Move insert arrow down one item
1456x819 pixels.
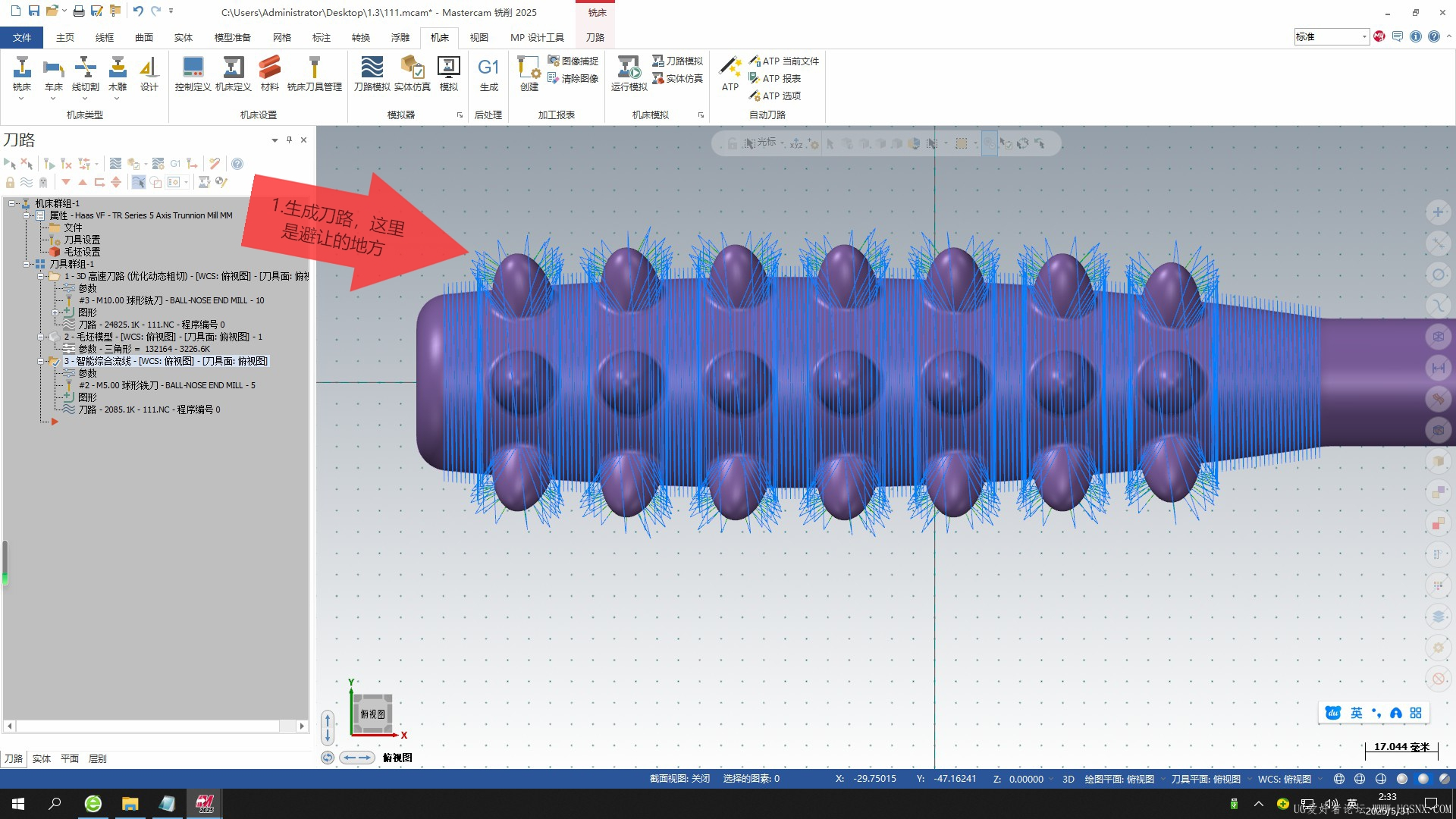66,182
